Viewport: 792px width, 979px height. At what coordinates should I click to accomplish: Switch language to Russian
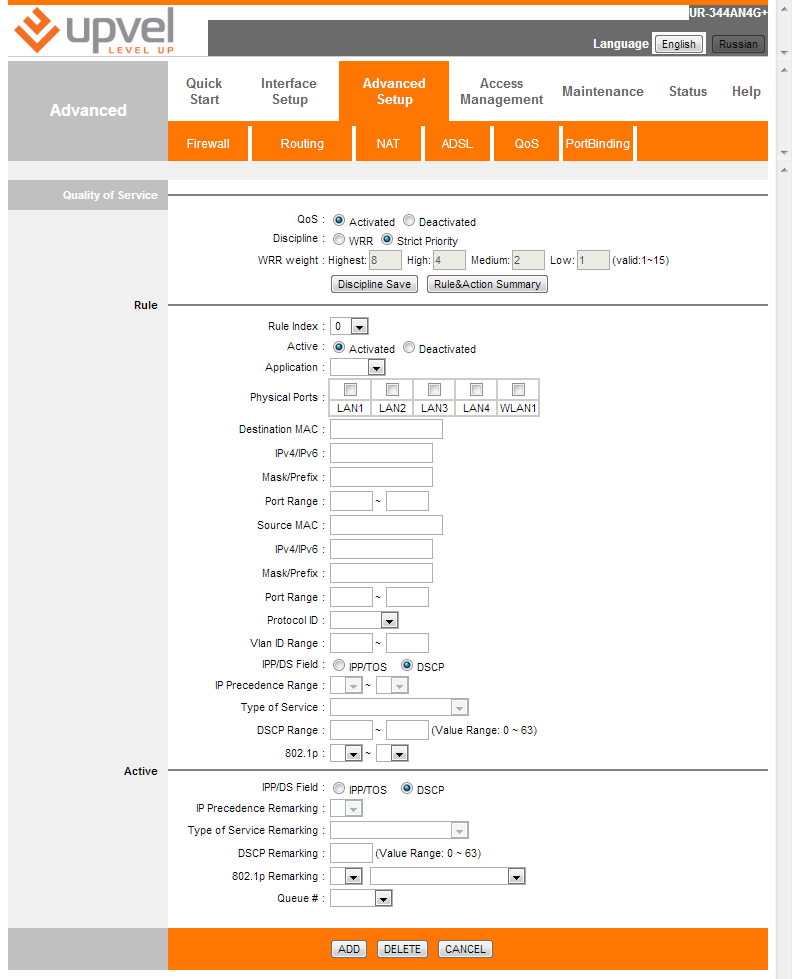pos(738,44)
